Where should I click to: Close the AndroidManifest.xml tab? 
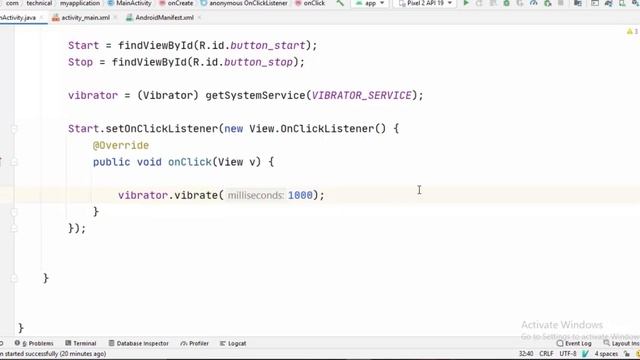coord(199,18)
